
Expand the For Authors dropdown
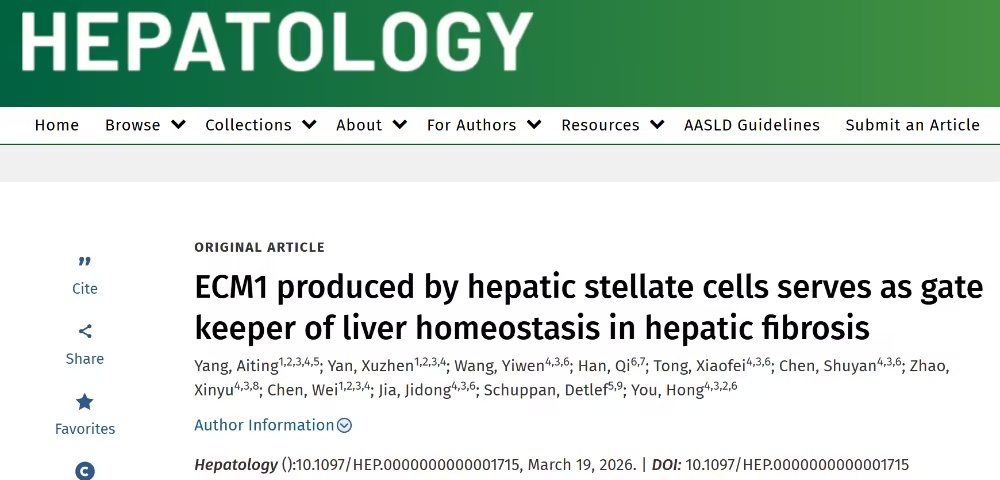534,125
